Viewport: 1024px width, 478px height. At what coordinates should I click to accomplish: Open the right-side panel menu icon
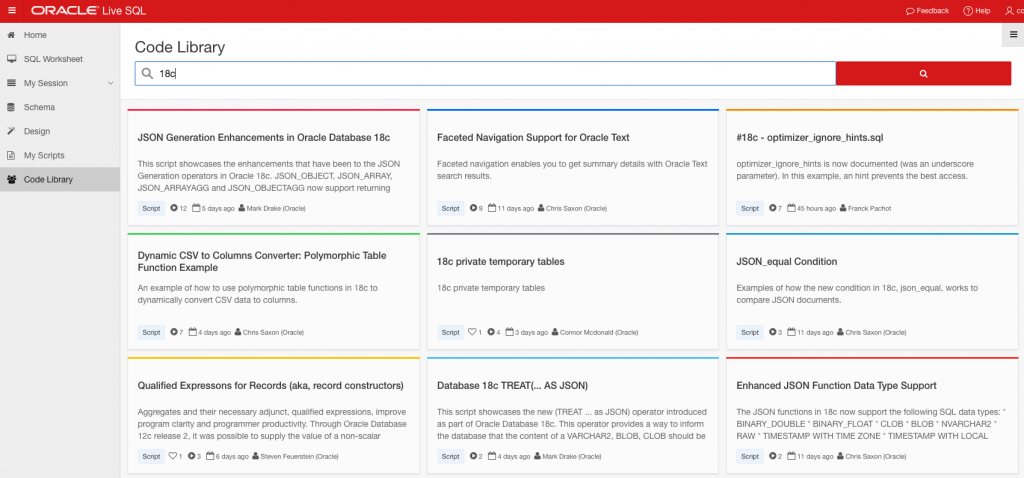click(1012, 34)
